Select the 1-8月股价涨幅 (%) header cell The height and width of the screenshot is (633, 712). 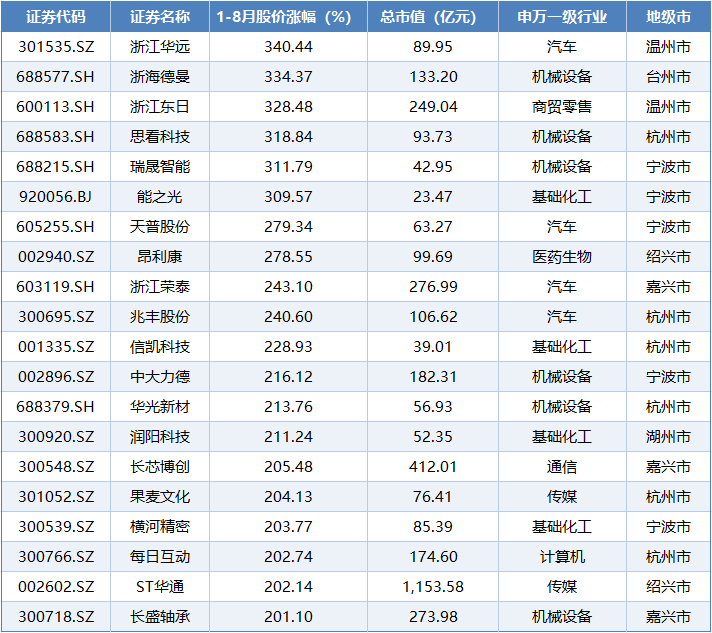pos(285,17)
